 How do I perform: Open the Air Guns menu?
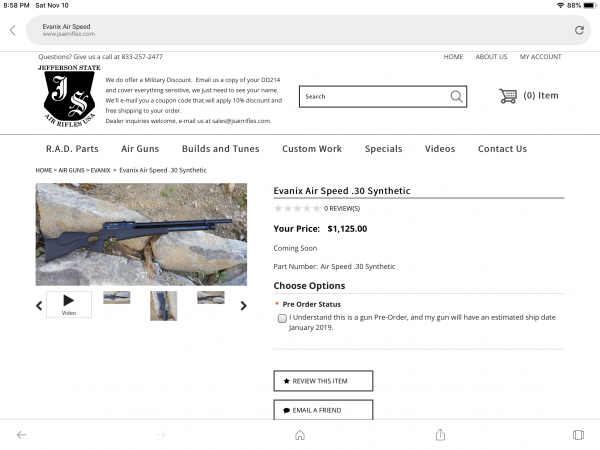[140, 149]
